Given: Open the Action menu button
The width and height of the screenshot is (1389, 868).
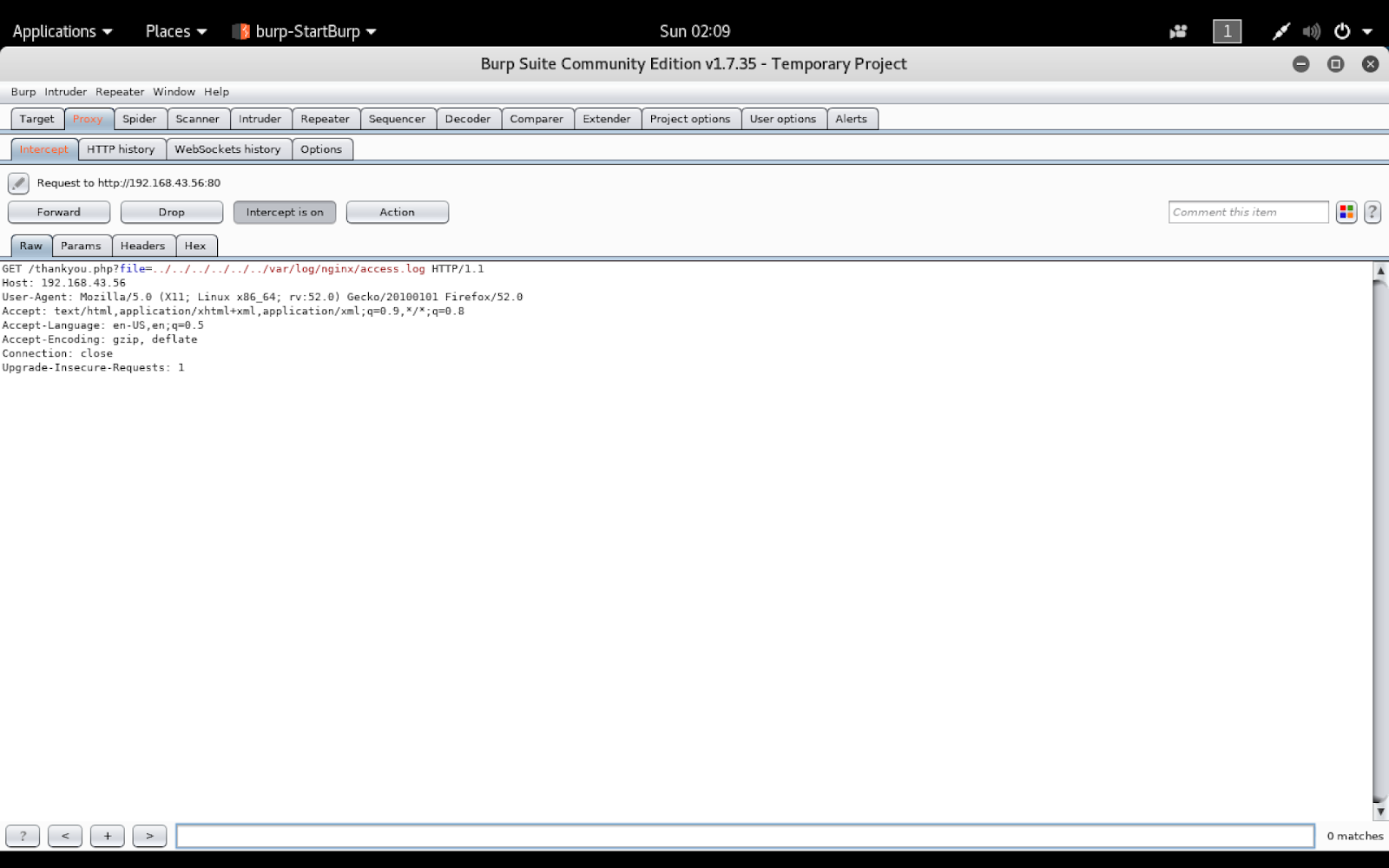Looking at the screenshot, I should coord(398,213).
